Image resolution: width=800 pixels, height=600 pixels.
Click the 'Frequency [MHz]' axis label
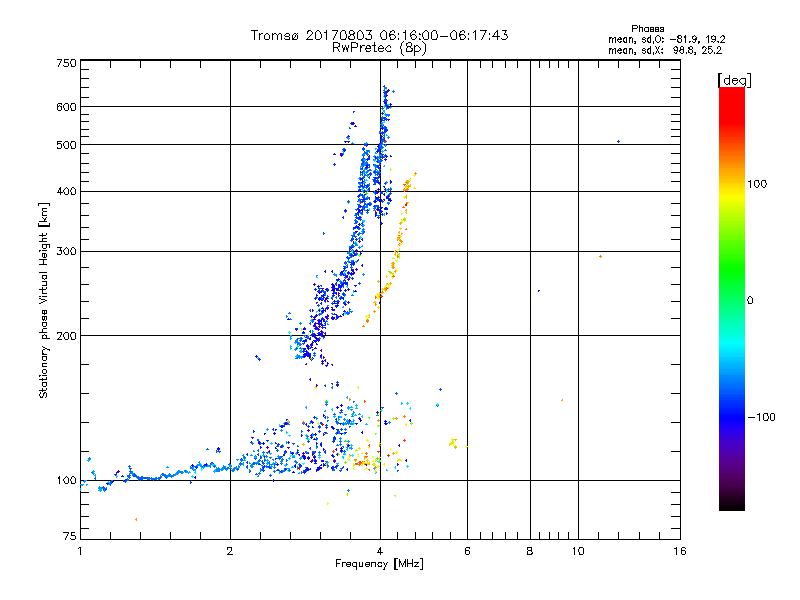pos(379,564)
